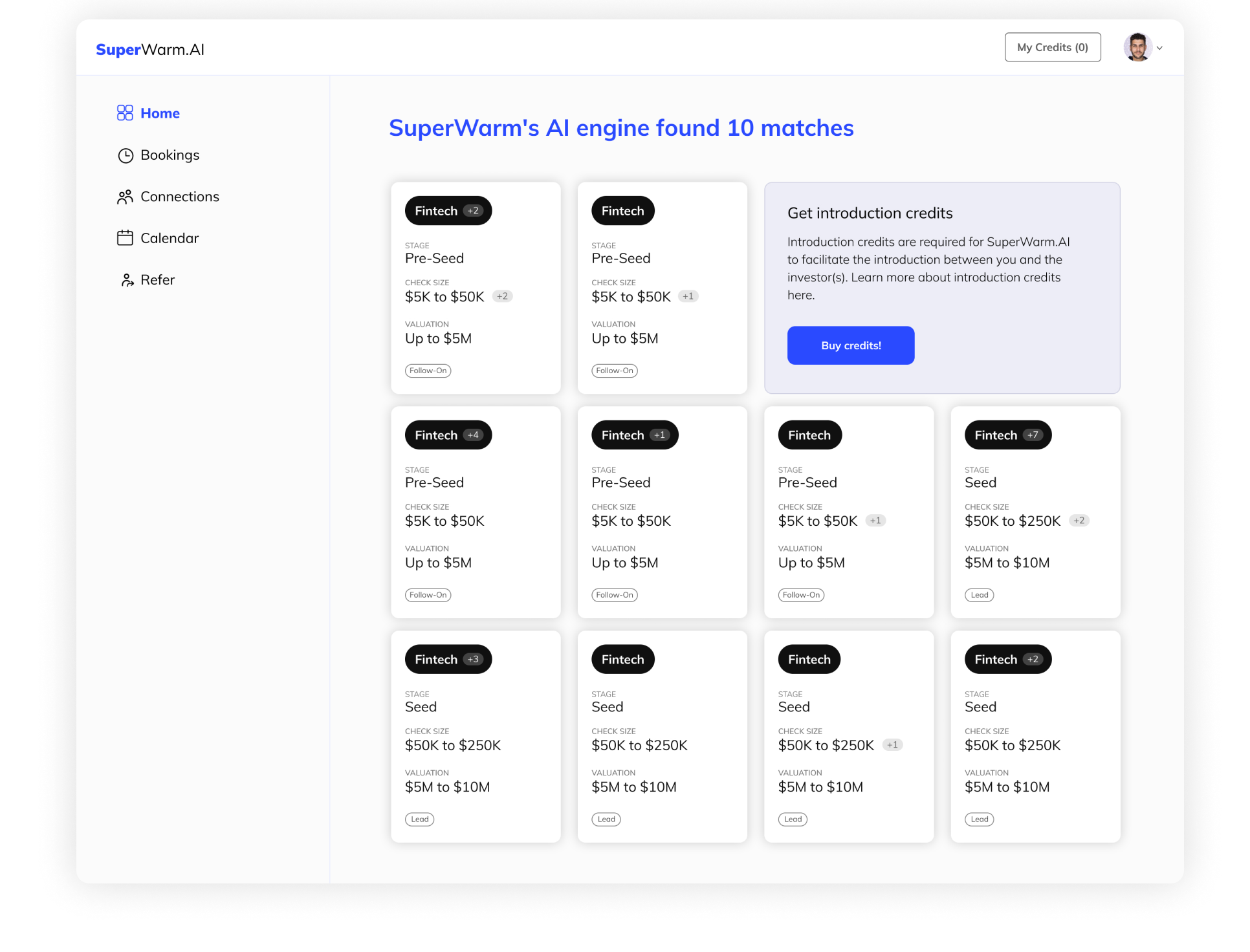Viewport: 1250px width, 952px height.
Task: Click Follow-On tag on the Fintech +1 card
Action: pos(614,595)
